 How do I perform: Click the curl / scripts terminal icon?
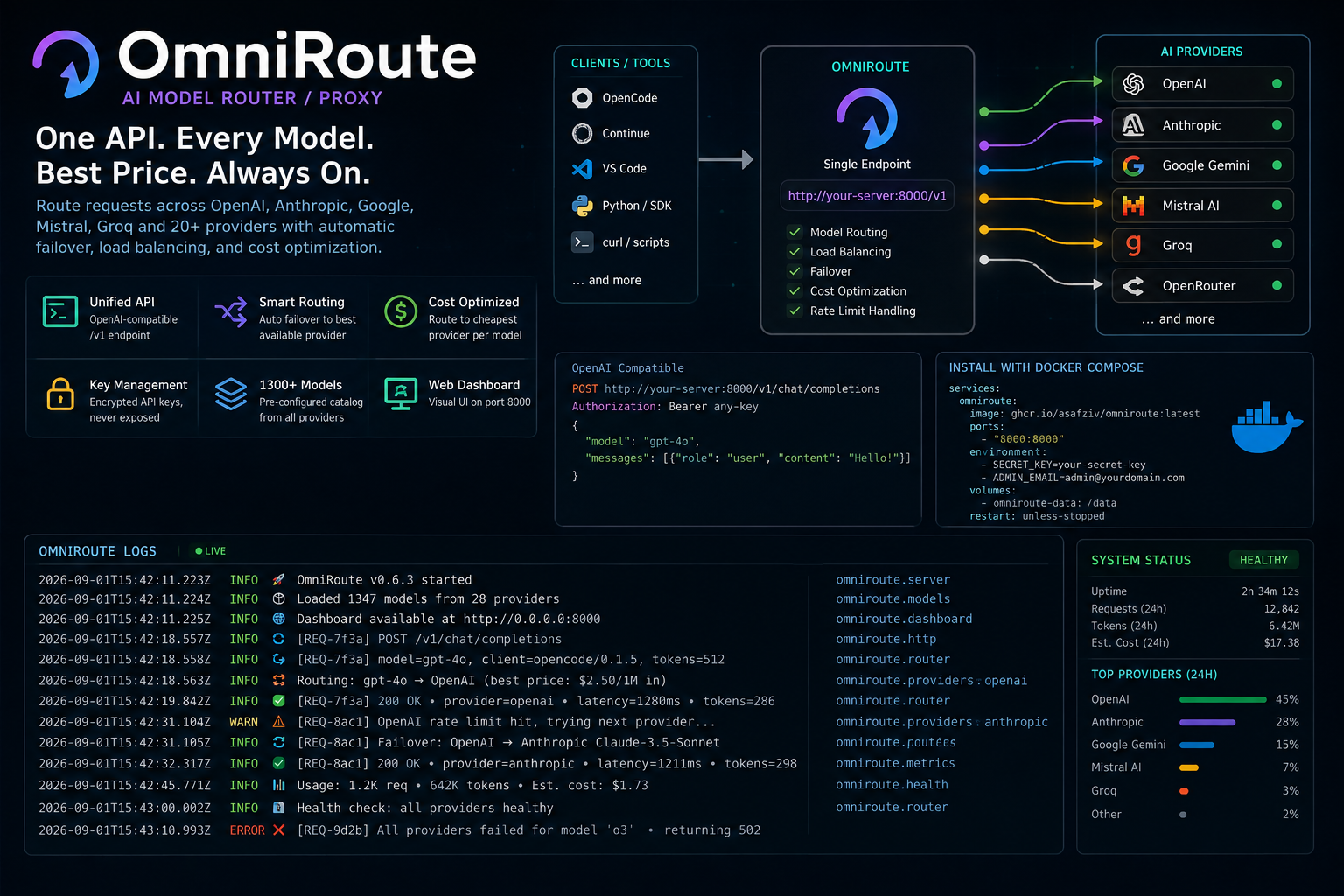tap(582, 242)
